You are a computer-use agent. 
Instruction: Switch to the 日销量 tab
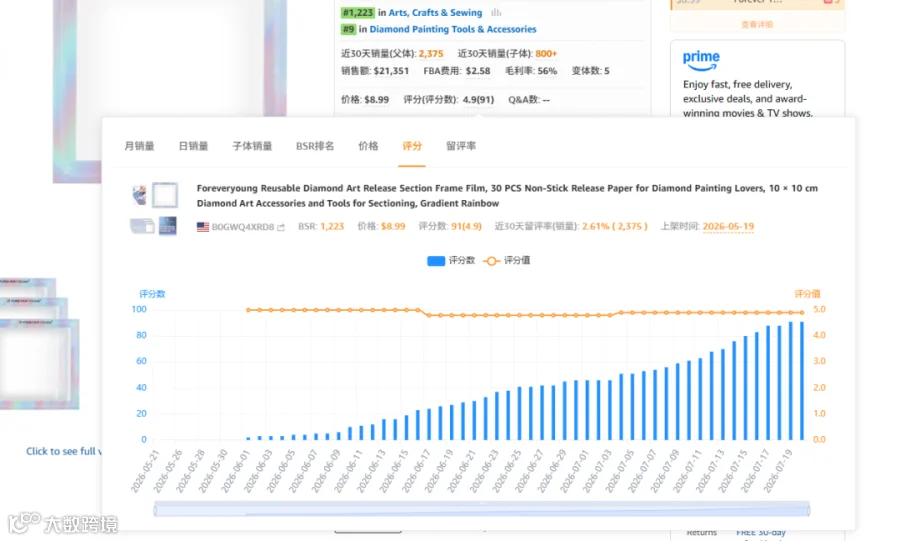[x=193, y=146]
